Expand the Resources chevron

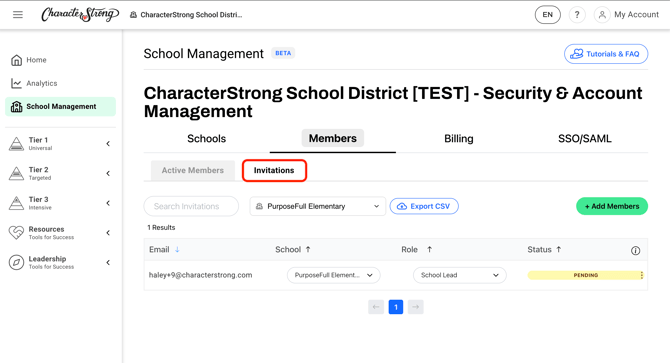[108, 233]
